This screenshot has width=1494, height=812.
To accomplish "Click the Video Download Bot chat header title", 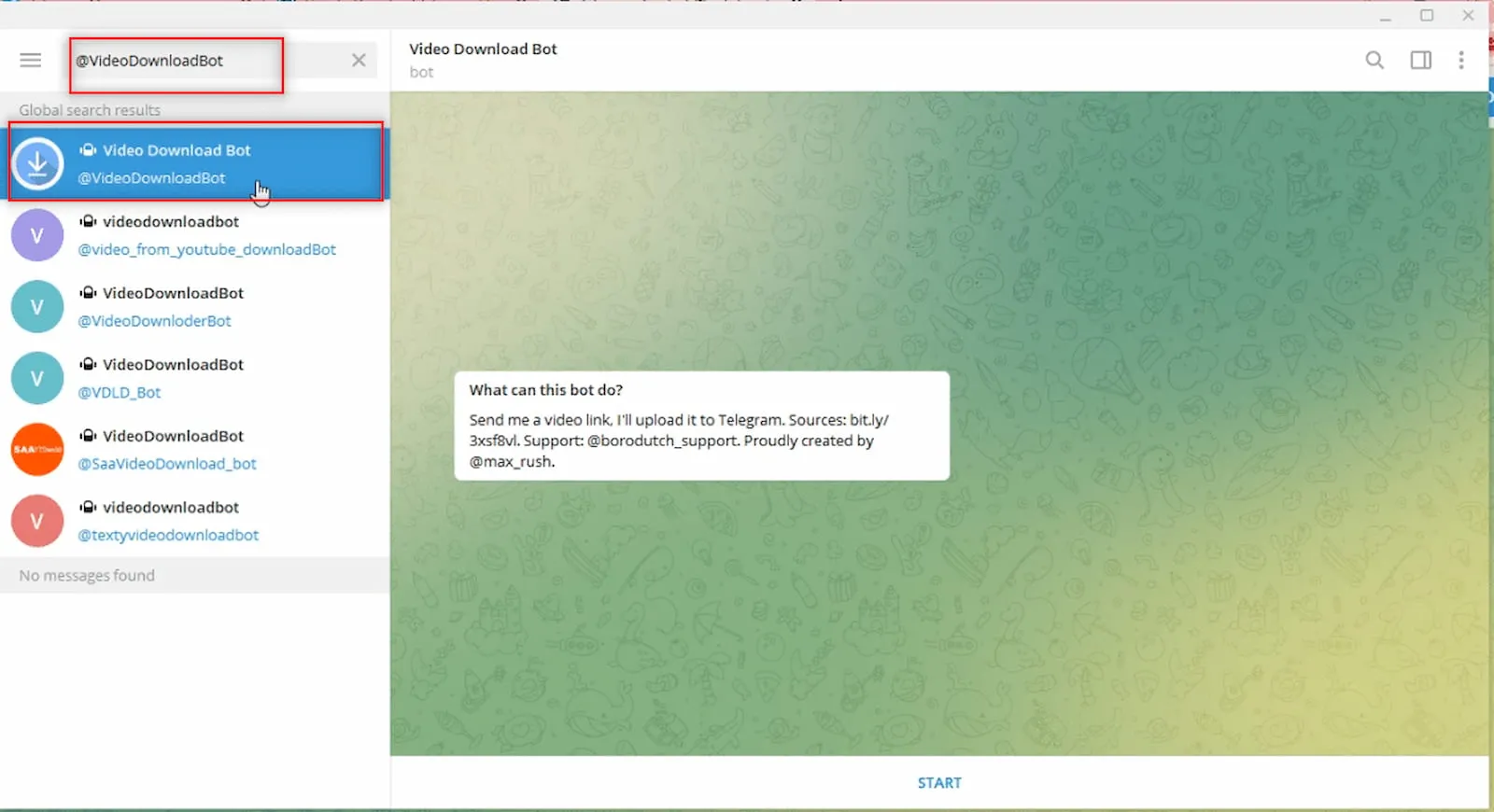I will (x=483, y=49).
